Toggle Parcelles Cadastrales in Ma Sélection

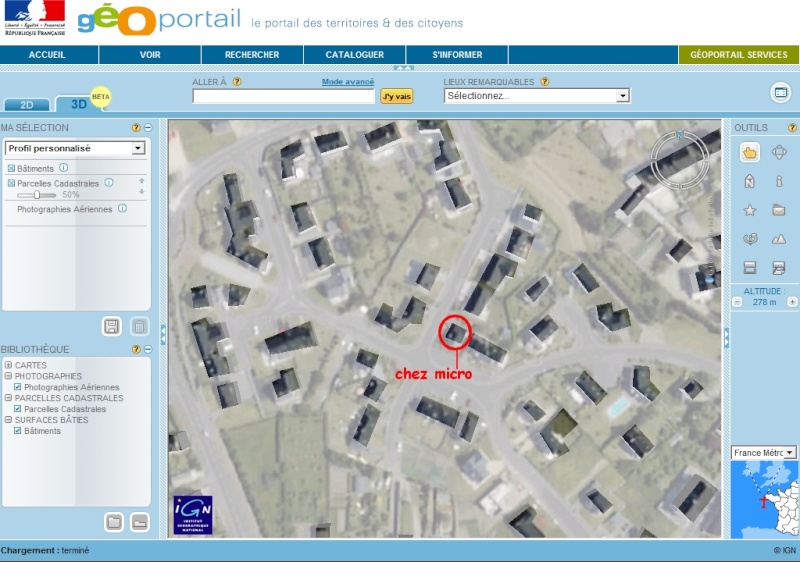click(11, 183)
